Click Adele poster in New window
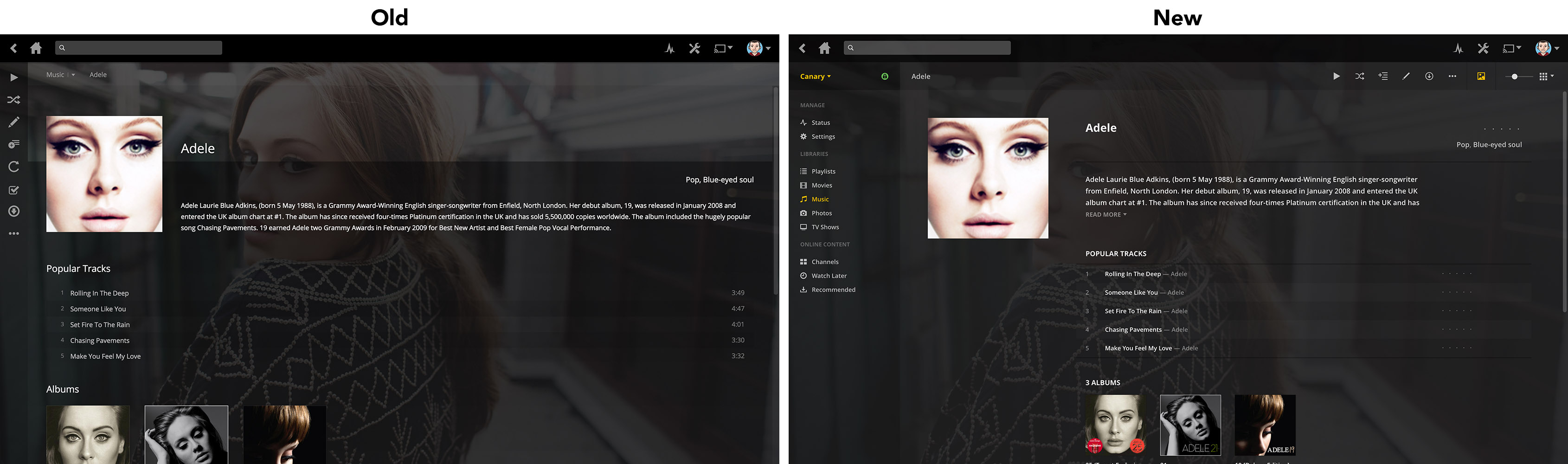 click(987, 178)
